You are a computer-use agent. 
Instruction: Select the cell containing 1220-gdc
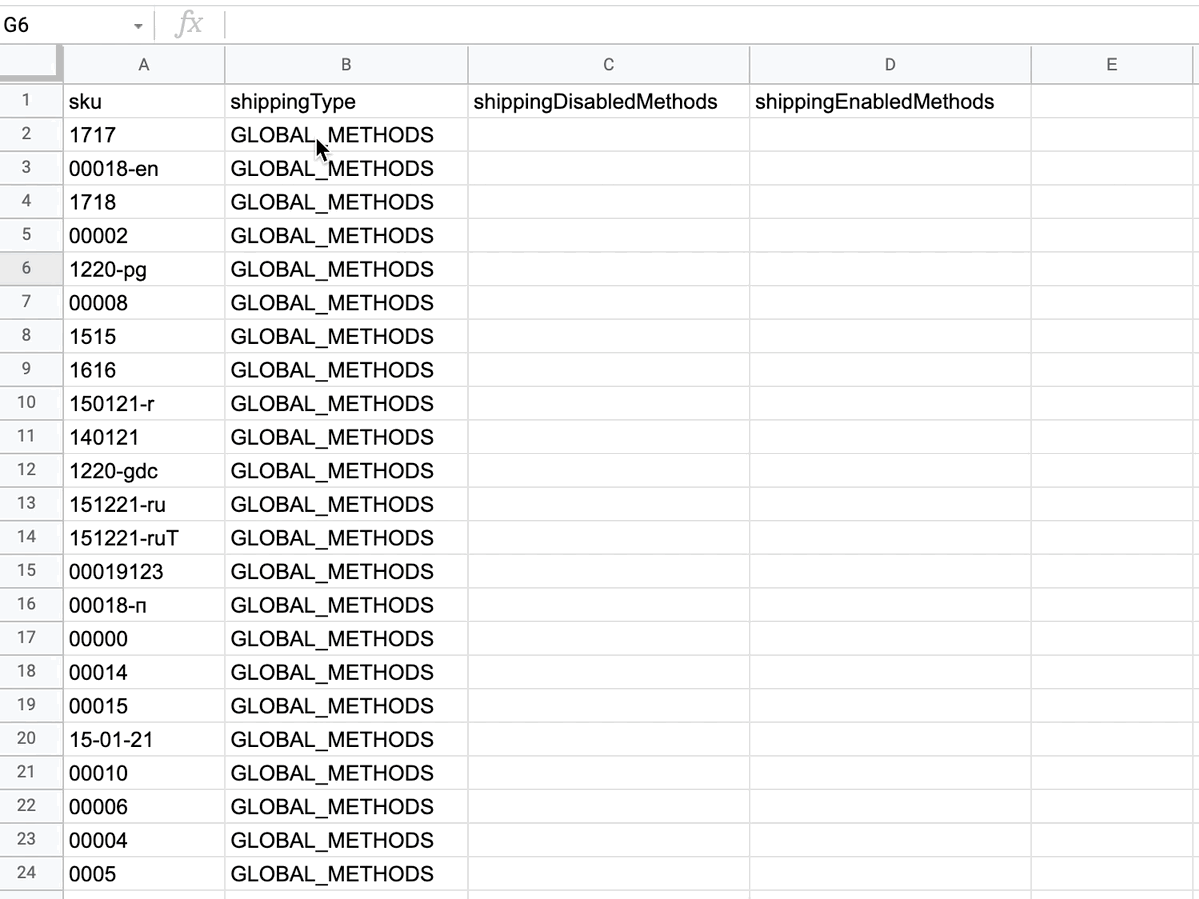pyautogui.click(x=144, y=471)
